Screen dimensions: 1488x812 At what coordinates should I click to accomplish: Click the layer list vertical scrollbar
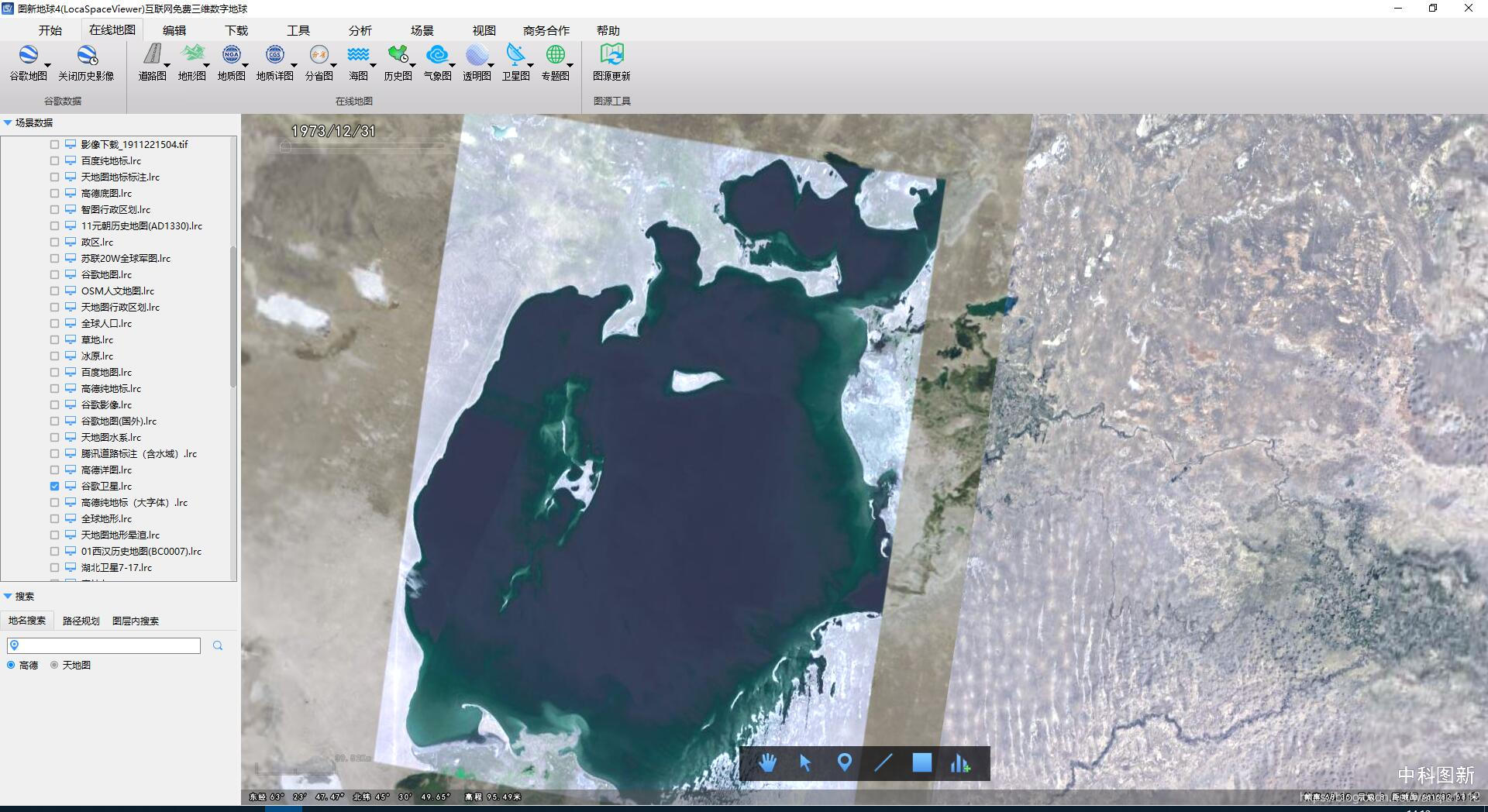point(233,318)
